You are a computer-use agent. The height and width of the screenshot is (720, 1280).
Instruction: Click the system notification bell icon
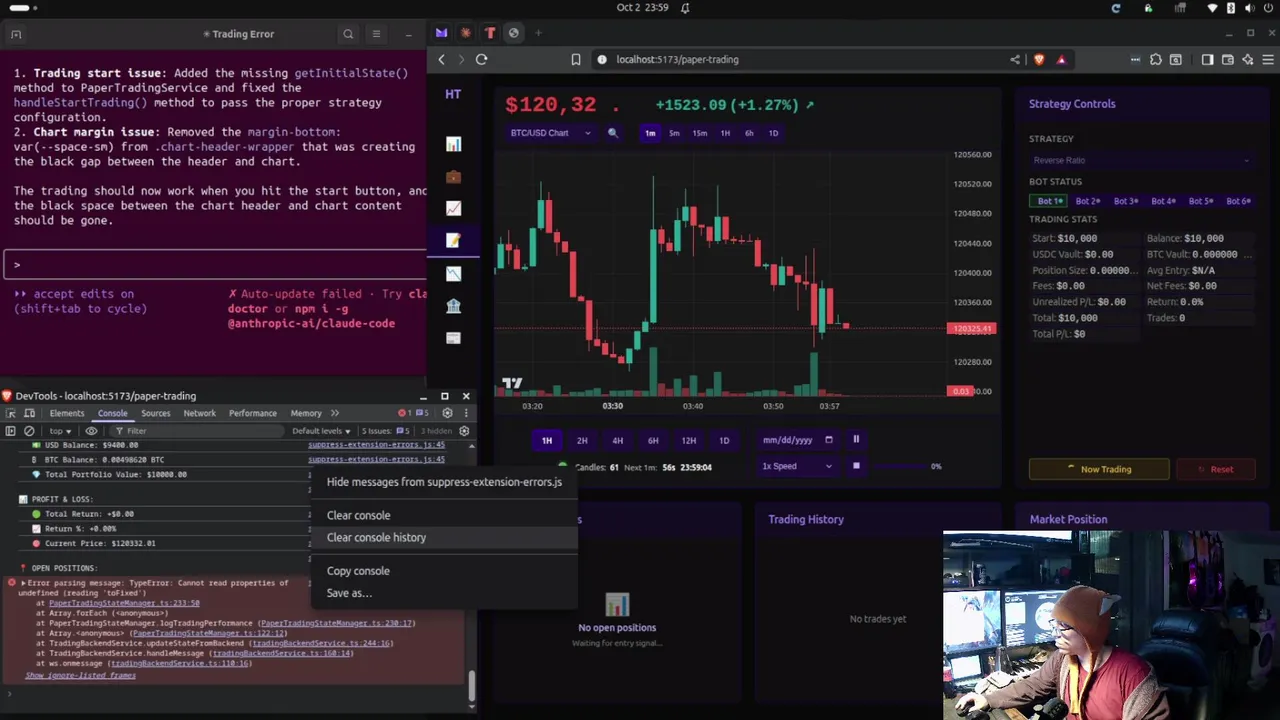[685, 7]
